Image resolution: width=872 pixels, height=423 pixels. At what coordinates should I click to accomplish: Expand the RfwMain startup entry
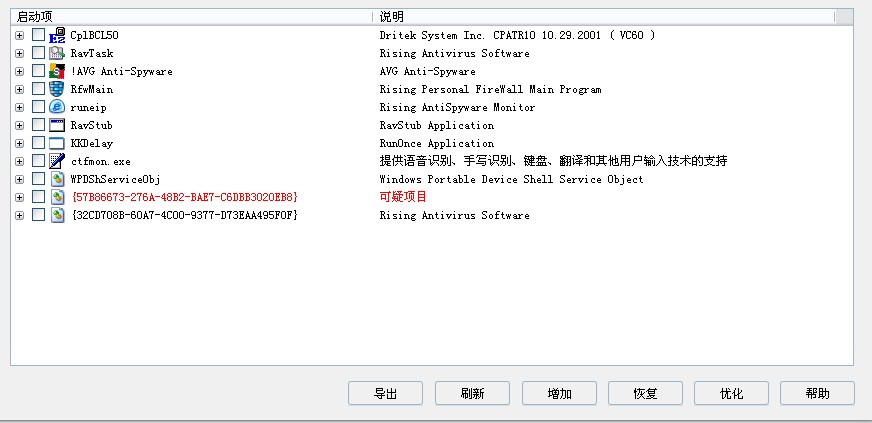pos(19,89)
